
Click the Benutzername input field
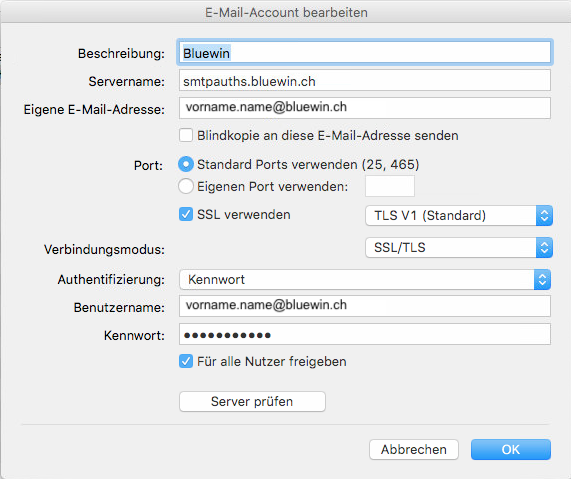coord(365,306)
